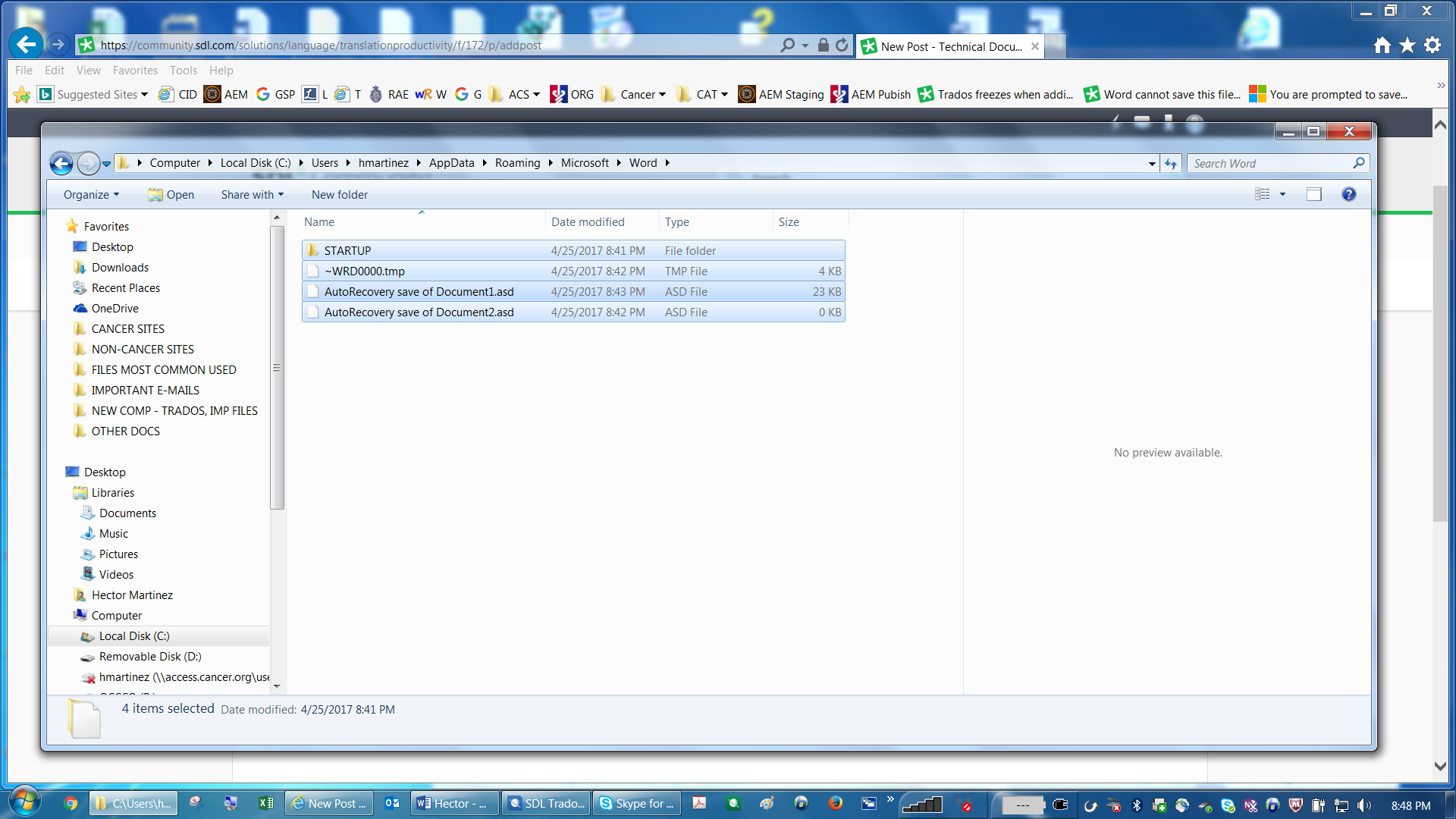The height and width of the screenshot is (819, 1456).
Task: Open the Tools menu in browser
Action: [183, 71]
